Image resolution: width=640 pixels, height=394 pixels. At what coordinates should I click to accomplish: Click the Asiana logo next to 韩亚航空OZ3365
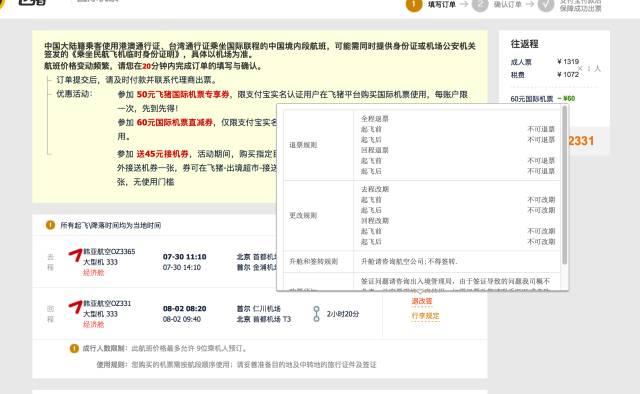pos(75,255)
